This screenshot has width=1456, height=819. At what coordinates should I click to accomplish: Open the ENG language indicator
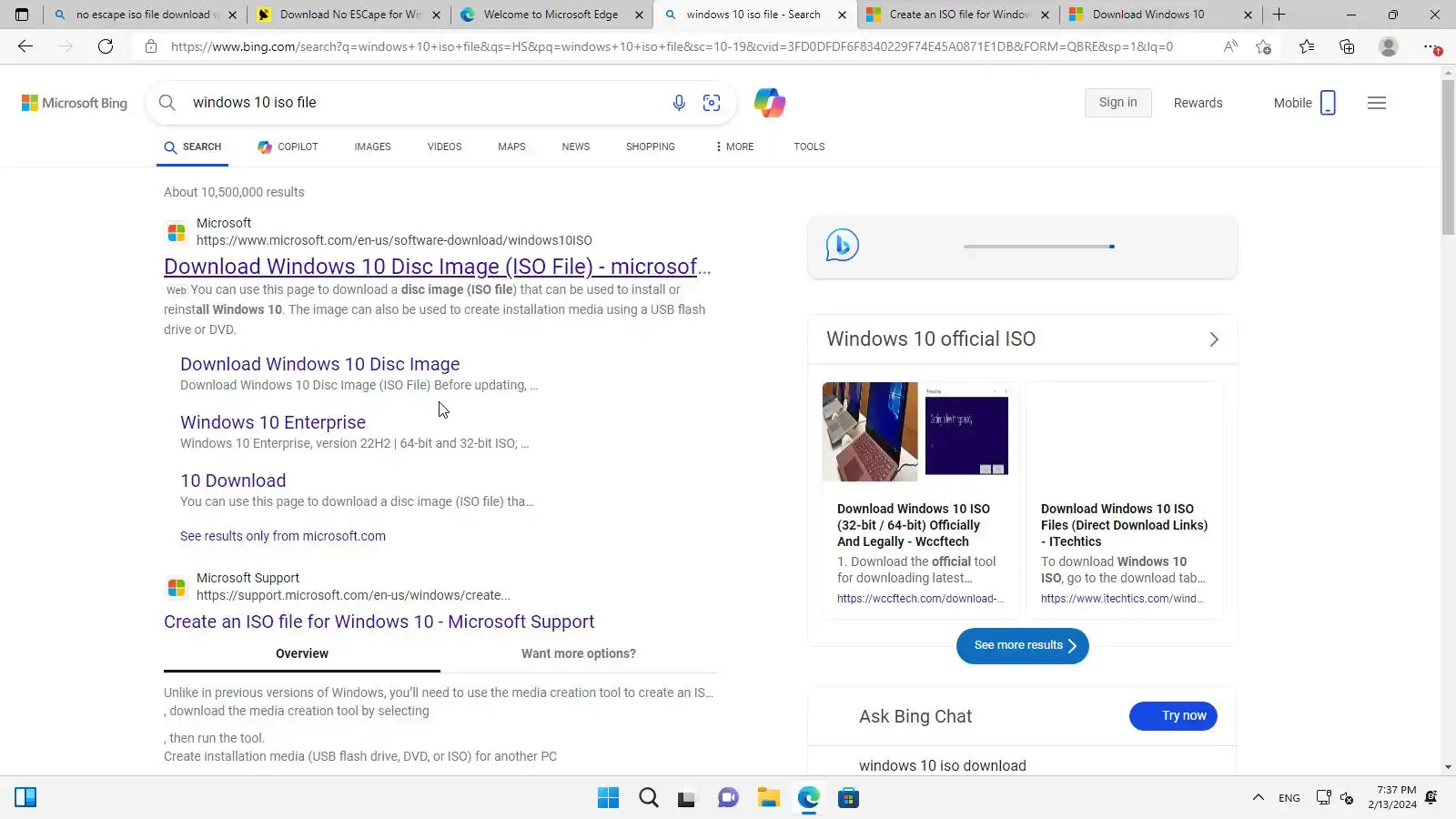pos(1289,798)
